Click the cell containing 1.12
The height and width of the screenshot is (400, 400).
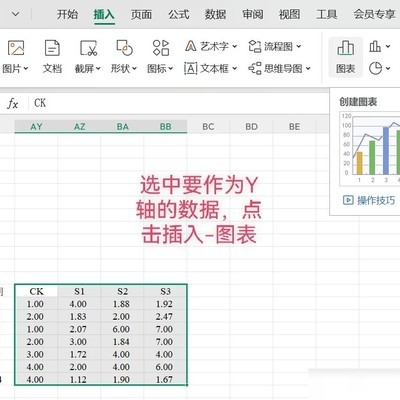(79, 379)
